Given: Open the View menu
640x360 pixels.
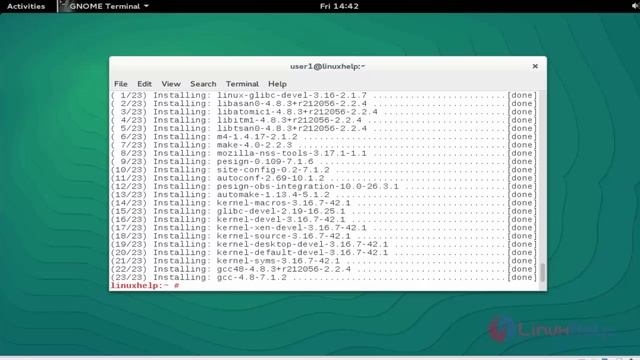Looking at the screenshot, I should 171,84.
